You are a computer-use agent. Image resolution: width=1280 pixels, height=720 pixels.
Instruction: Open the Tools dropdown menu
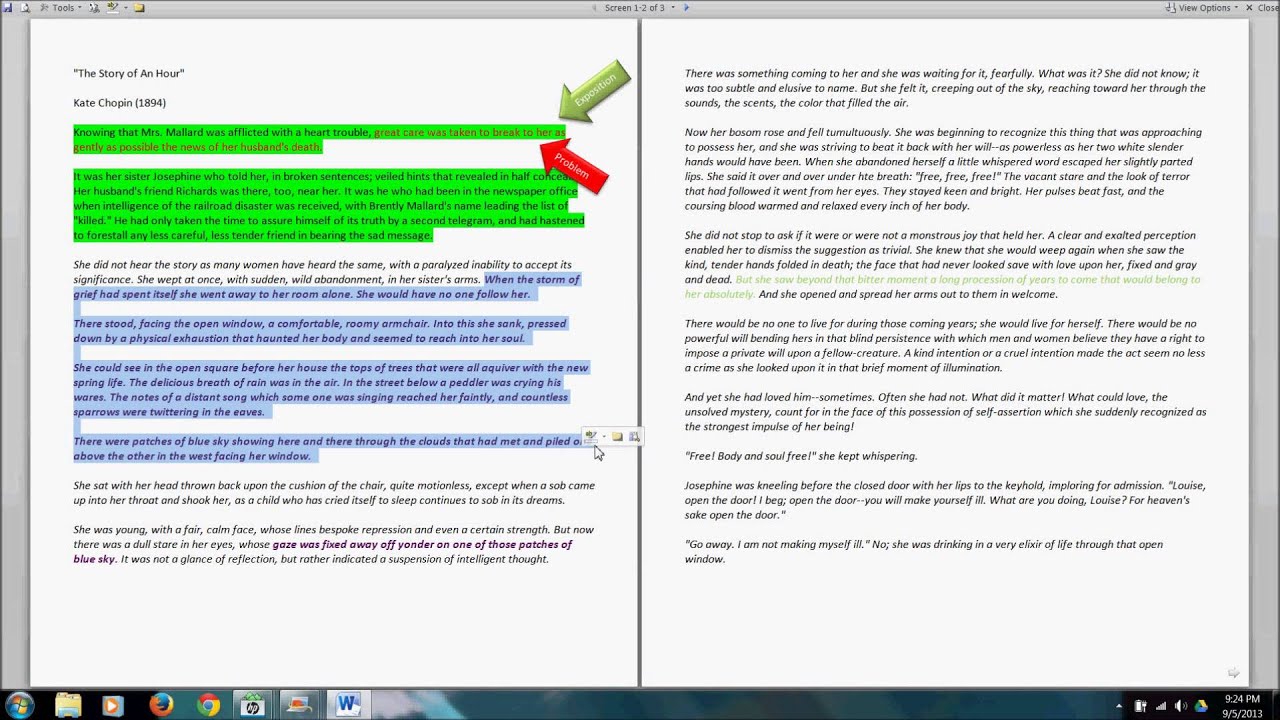tap(62, 8)
